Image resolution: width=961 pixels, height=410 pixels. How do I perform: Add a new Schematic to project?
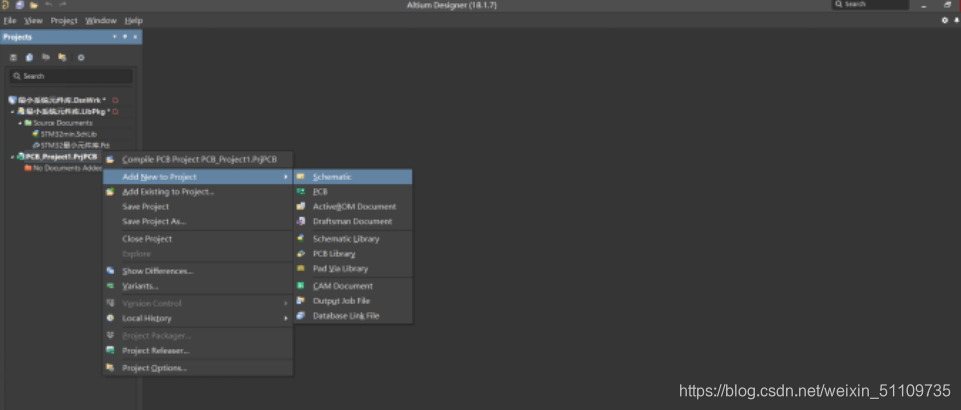353,177
